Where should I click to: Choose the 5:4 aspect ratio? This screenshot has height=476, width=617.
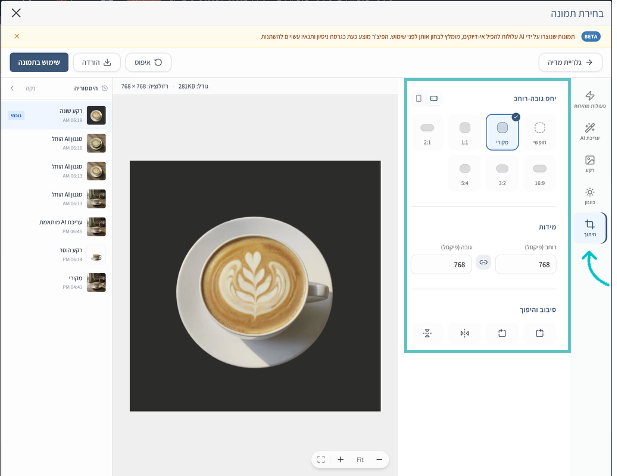[x=465, y=173]
